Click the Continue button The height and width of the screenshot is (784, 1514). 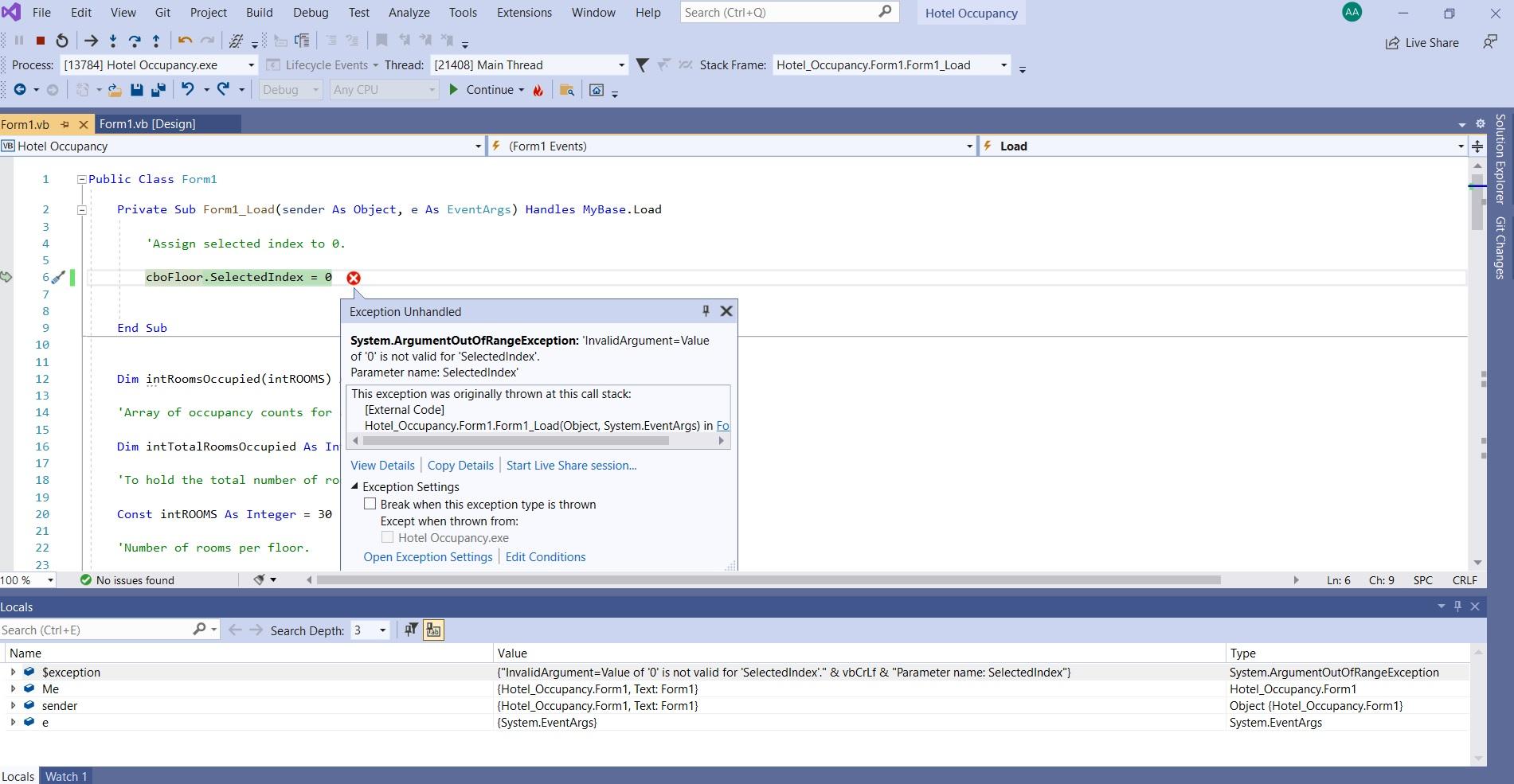point(481,90)
